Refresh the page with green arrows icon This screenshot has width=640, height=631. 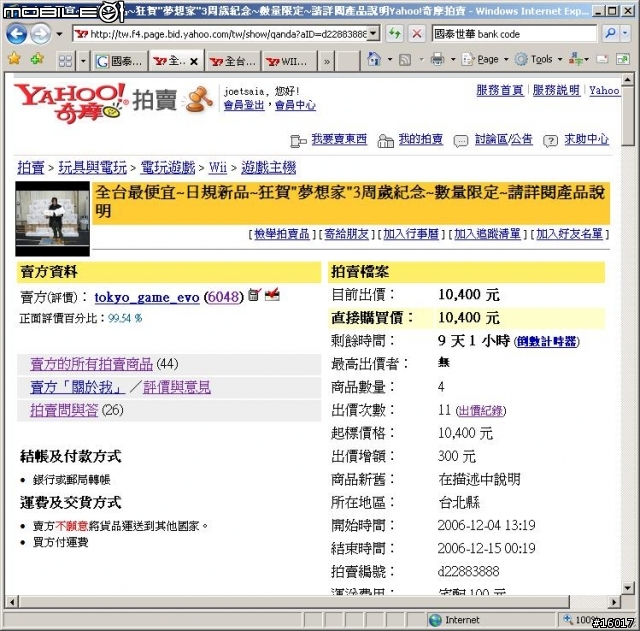point(395,34)
